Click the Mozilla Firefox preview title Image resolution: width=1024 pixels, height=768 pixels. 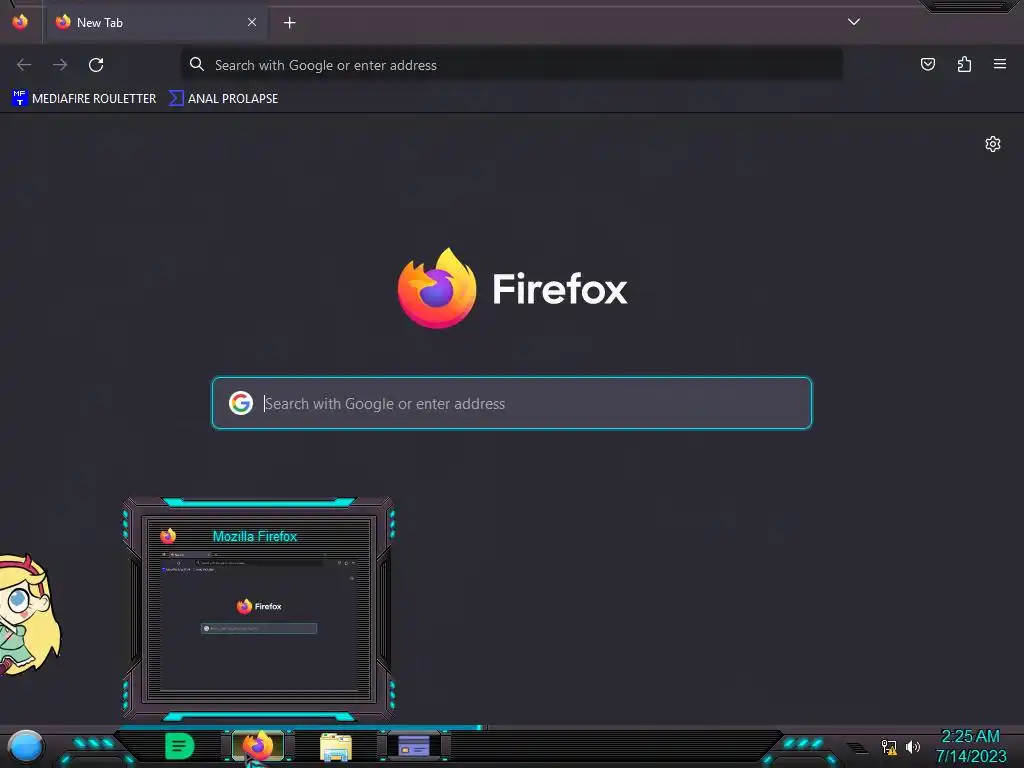pyautogui.click(x=255, y=536)
